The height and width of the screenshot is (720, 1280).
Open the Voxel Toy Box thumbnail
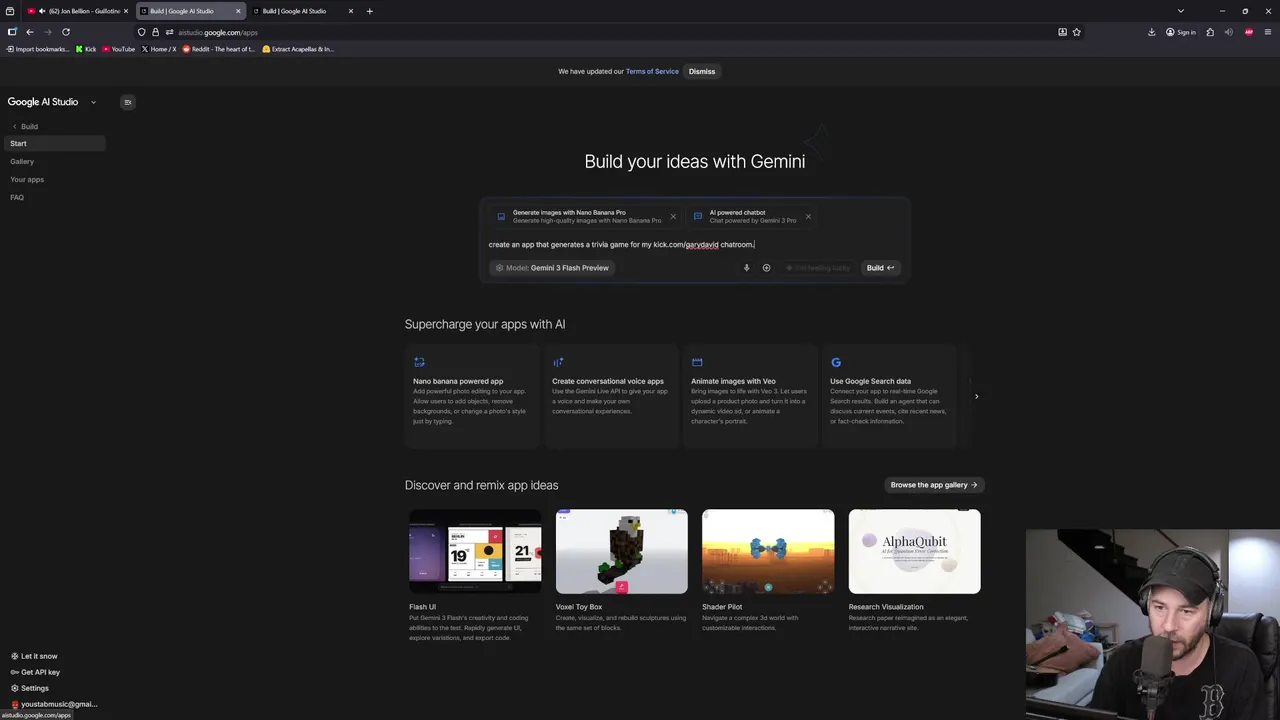click(x=622, y=552)
